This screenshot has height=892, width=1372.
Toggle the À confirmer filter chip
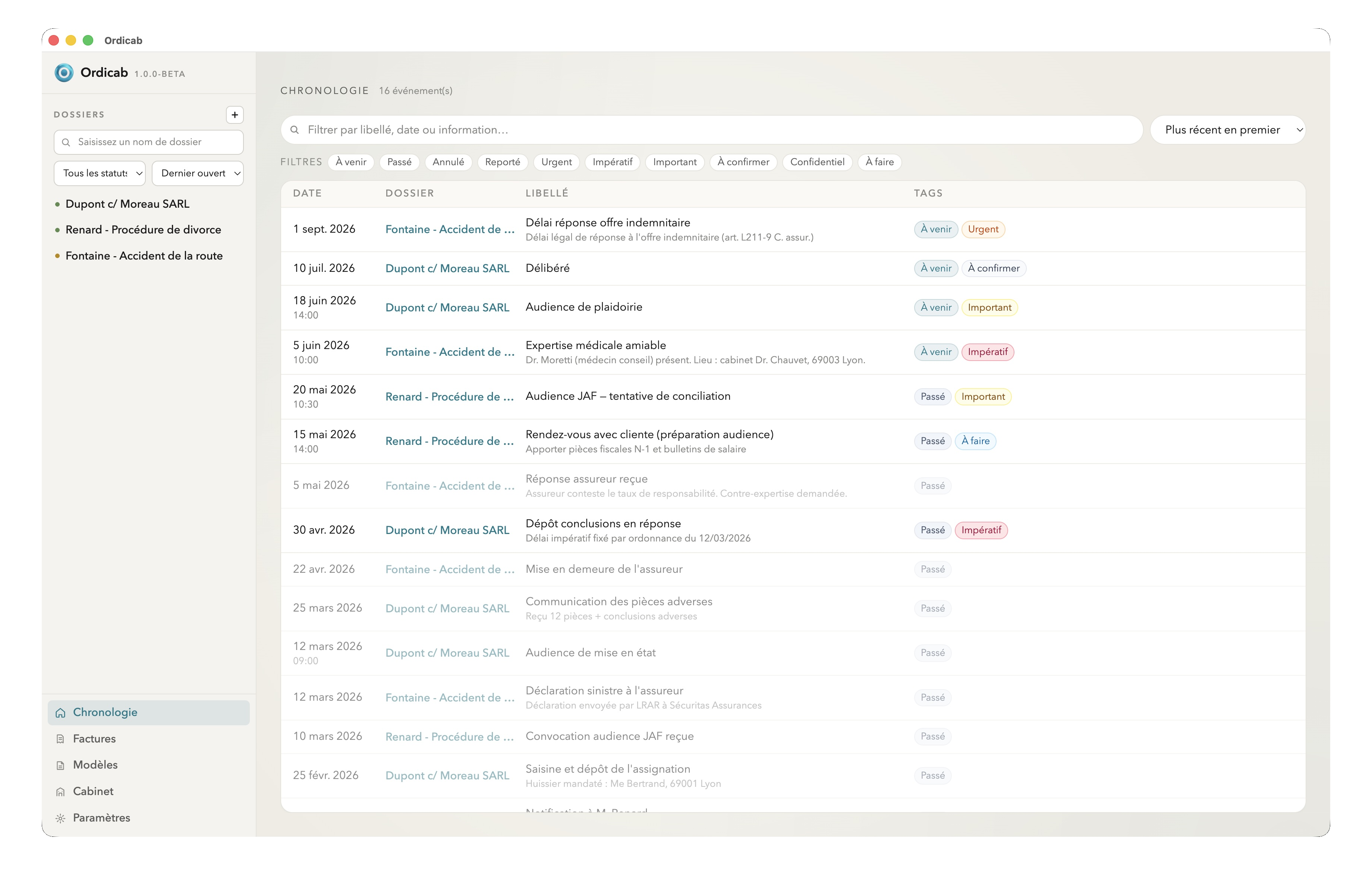coord(743,162)
